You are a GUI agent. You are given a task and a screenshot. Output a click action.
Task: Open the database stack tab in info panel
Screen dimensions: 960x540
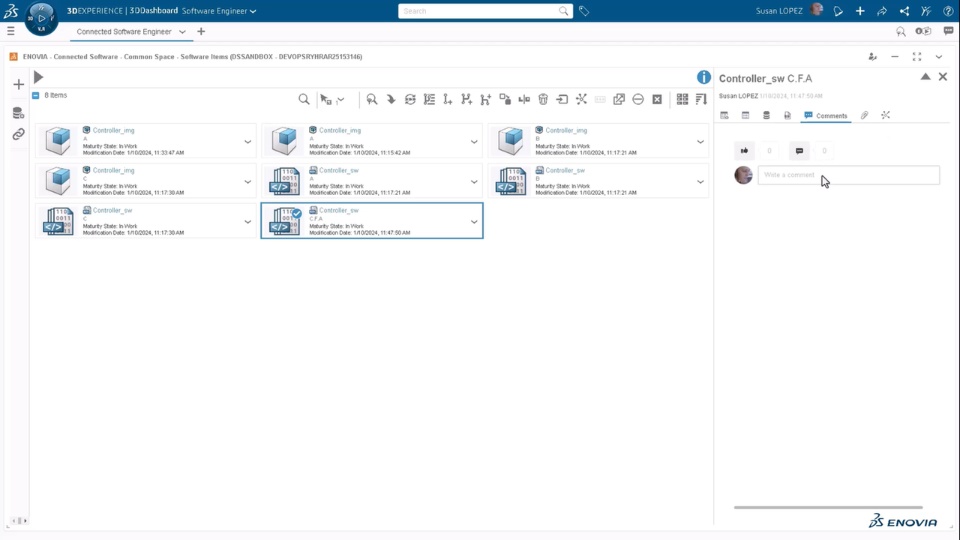[766, 115]
